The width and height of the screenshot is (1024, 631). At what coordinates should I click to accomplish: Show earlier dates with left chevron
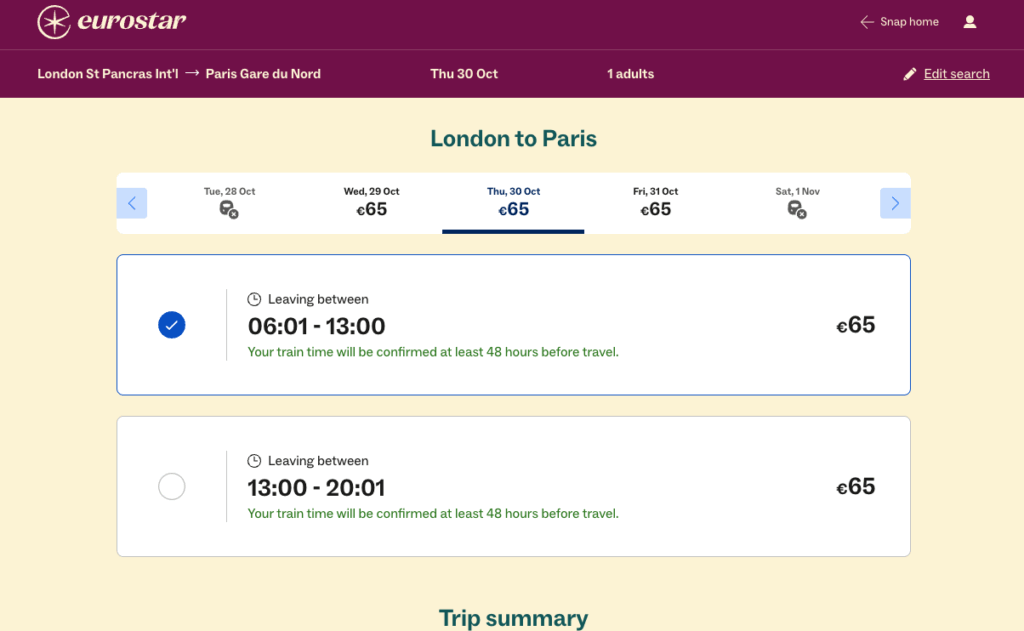[132, 203]
